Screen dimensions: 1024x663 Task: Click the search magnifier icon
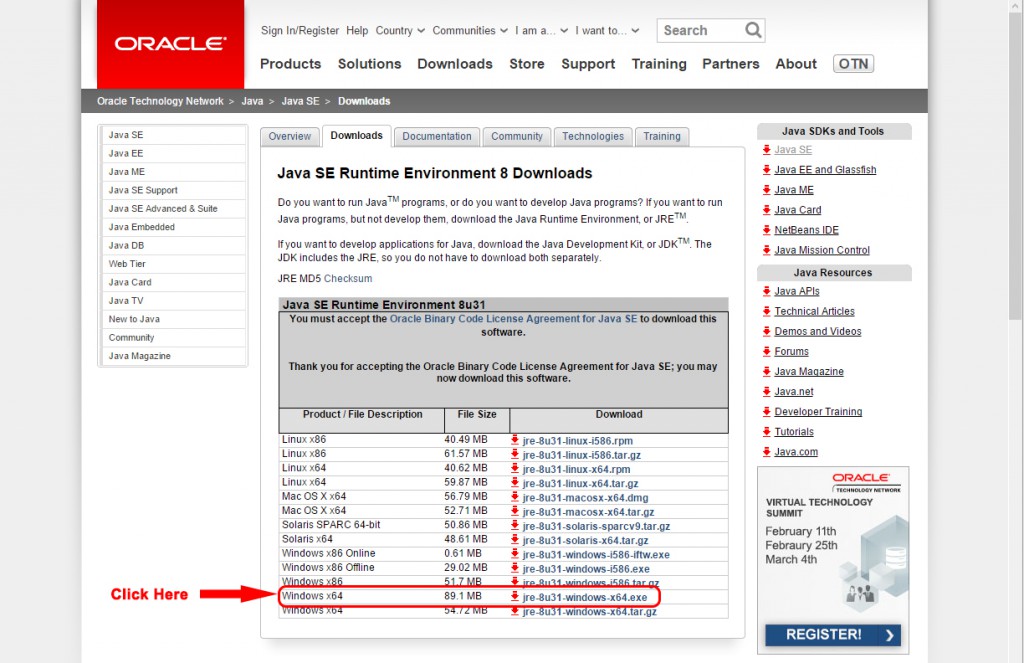[x=753, y=30]
